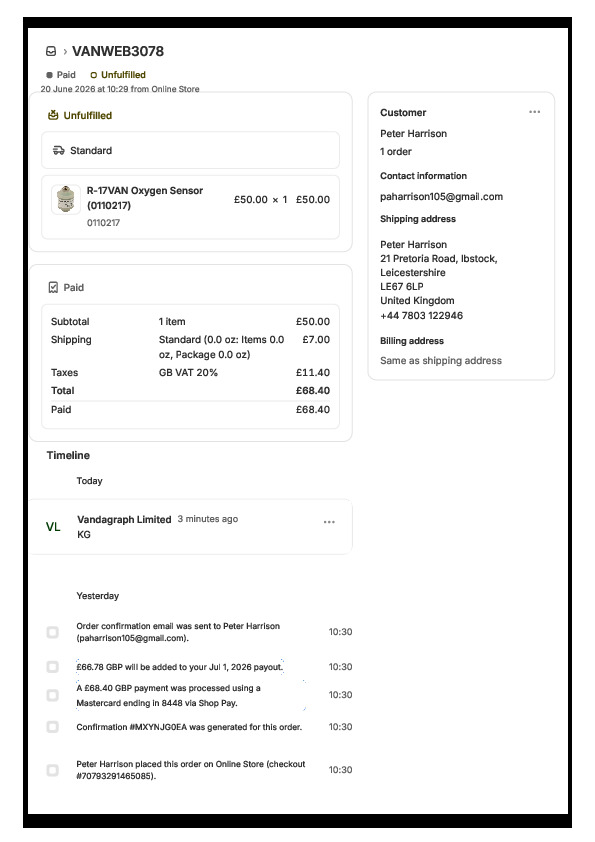
Task: Click the Unfulfilled box icon in card header
Action: (53, 115)
